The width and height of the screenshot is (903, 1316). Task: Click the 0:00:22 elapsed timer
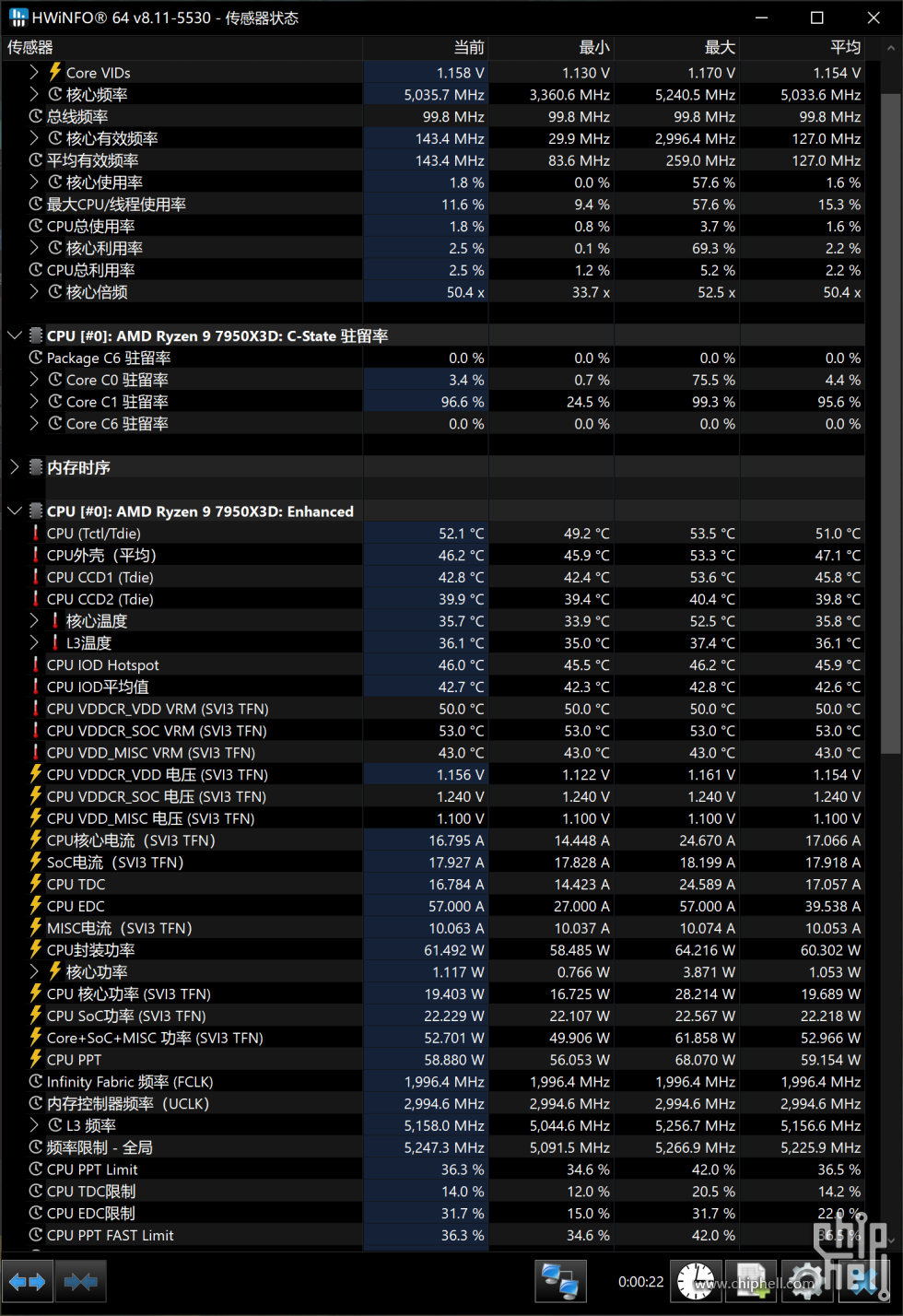point(641,1282)
